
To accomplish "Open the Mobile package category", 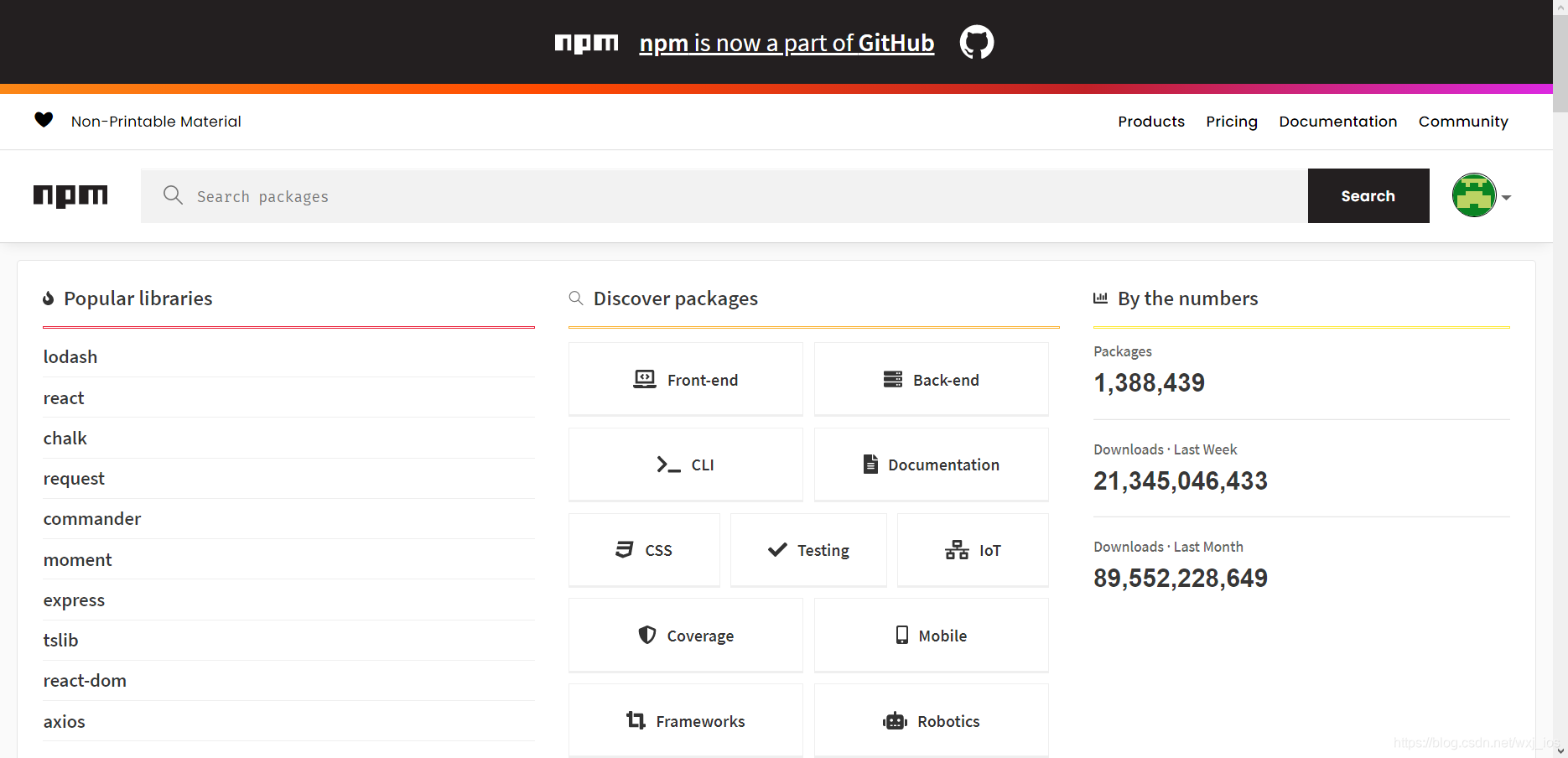I will [x=932, y=636].
